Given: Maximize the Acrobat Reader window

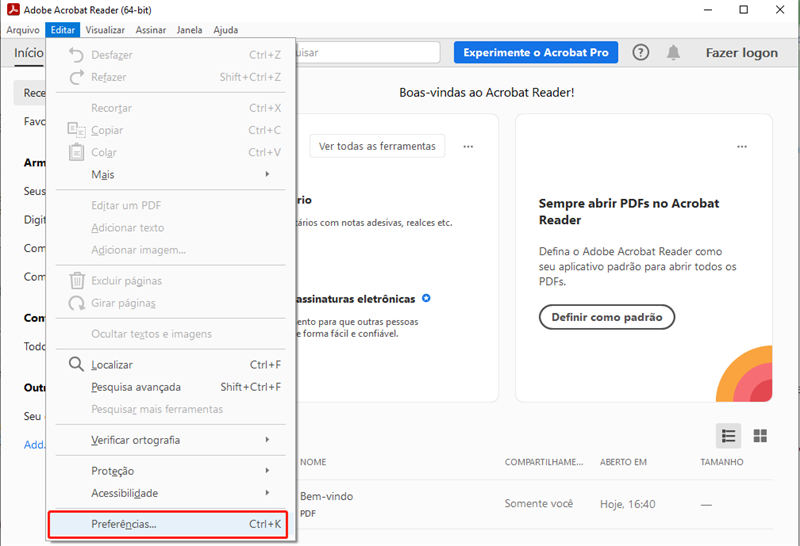Looking at the screenshot, I should point(743,10).
